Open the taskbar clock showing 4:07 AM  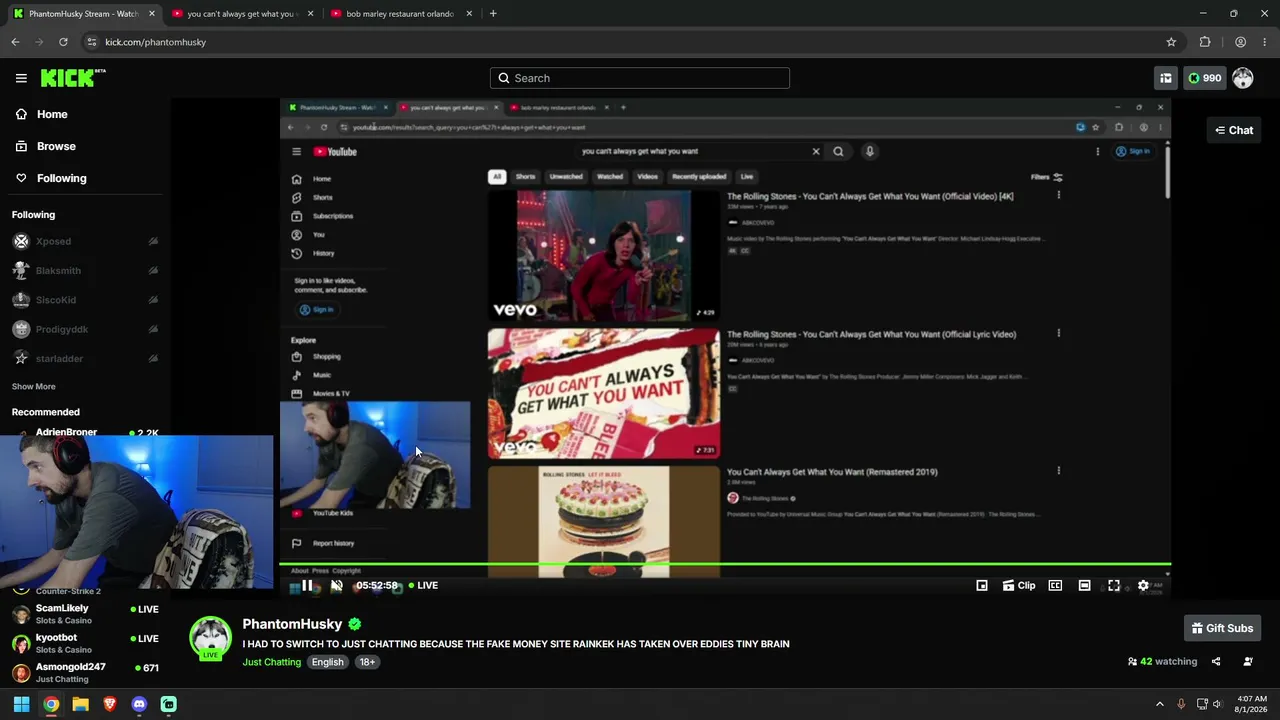point(1252,704)
